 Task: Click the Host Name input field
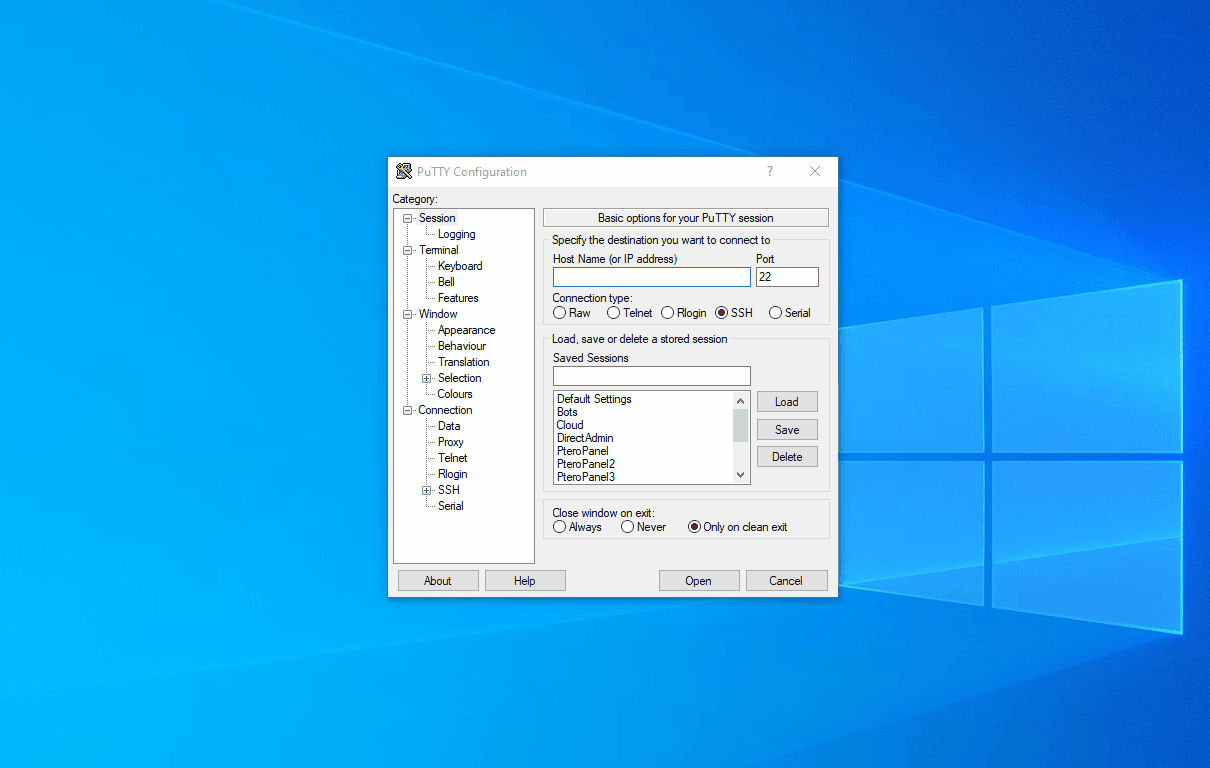click(x=651, y=277)
